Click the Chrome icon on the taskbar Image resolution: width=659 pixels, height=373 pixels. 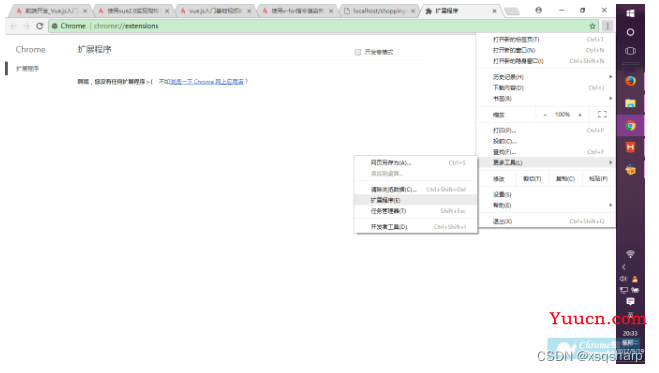(630, 126)
